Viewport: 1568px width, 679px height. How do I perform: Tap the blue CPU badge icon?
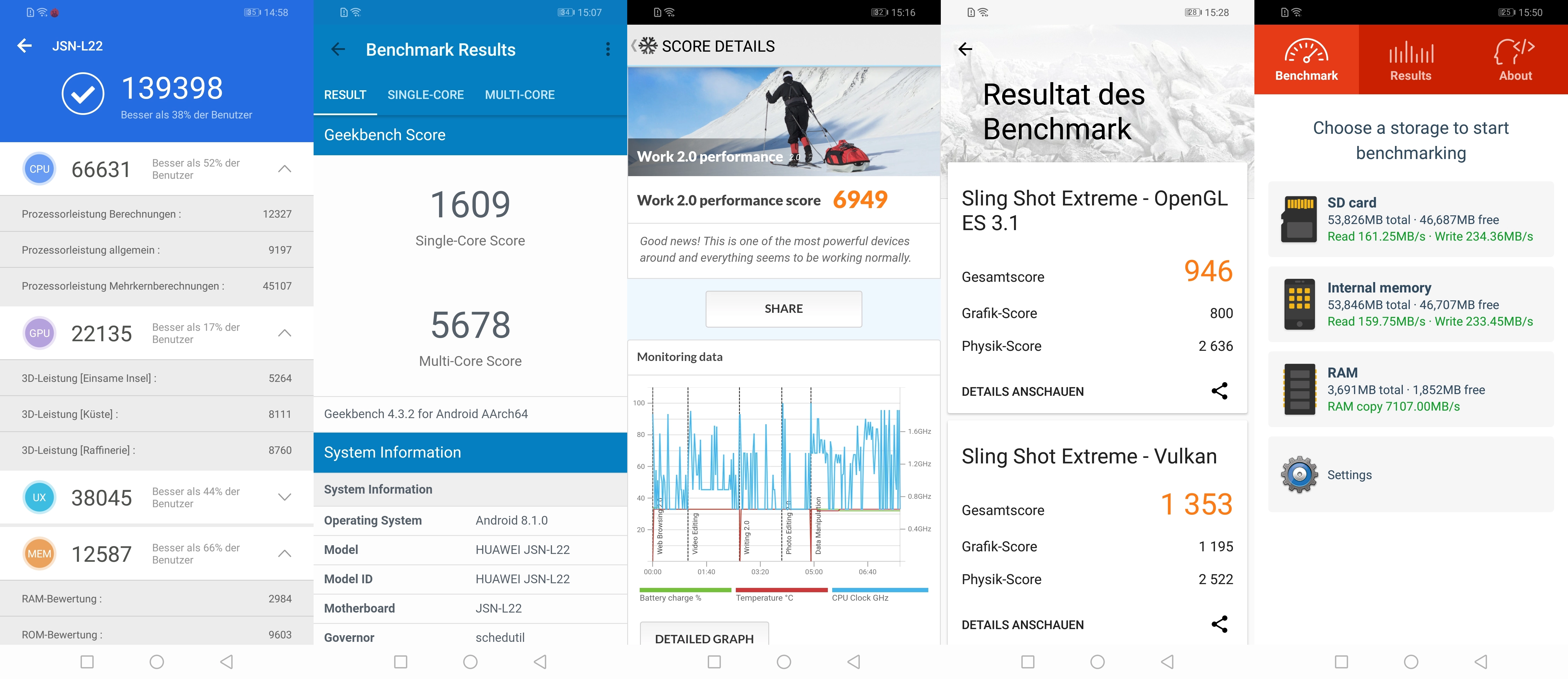[x=39, y=169]
